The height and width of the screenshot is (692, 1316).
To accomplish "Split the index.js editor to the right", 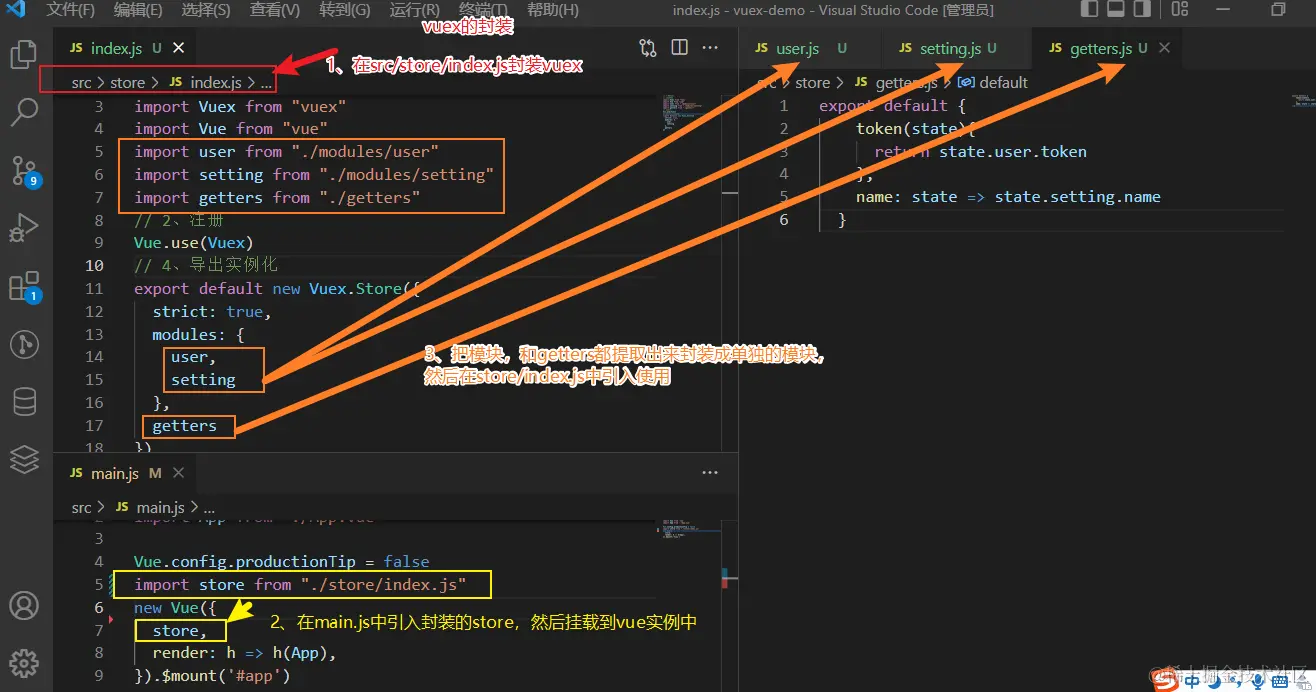I will [679, 48].
